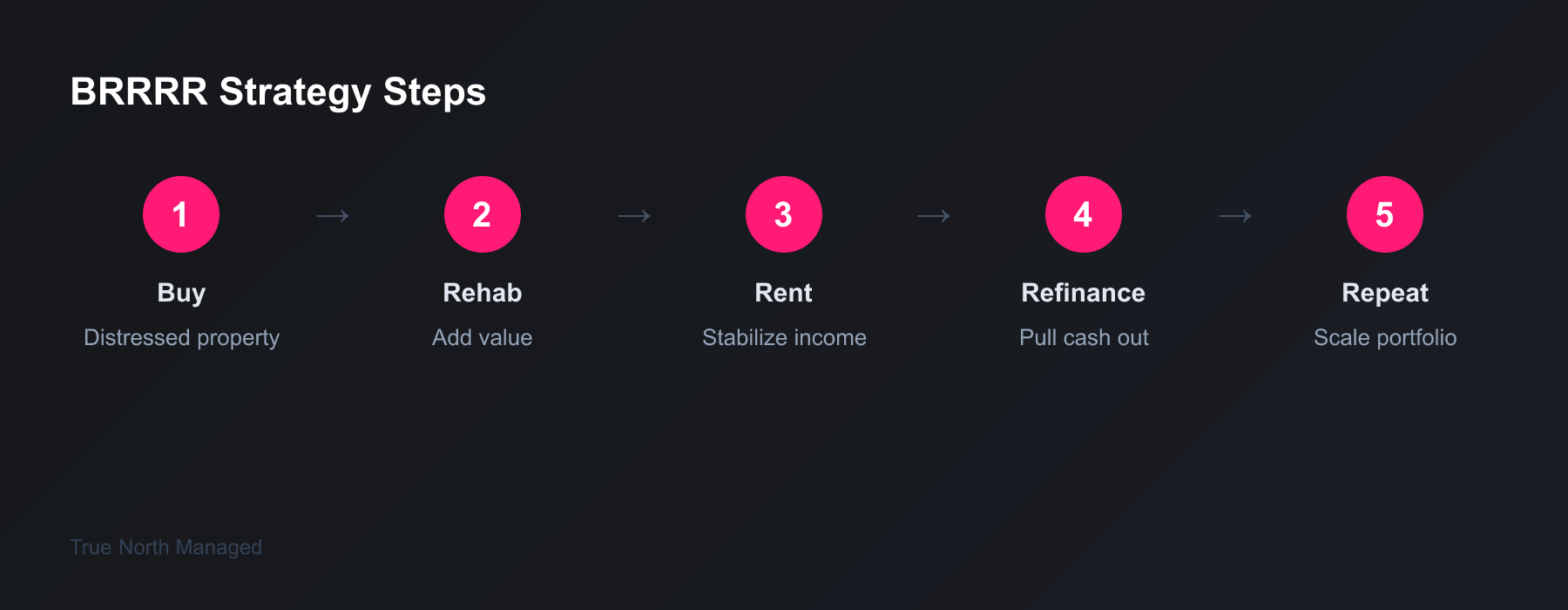The width and height of the screenshot is (1568, 610).
Task: Click the pink circle numbered 2
Action: coord(483,214)
